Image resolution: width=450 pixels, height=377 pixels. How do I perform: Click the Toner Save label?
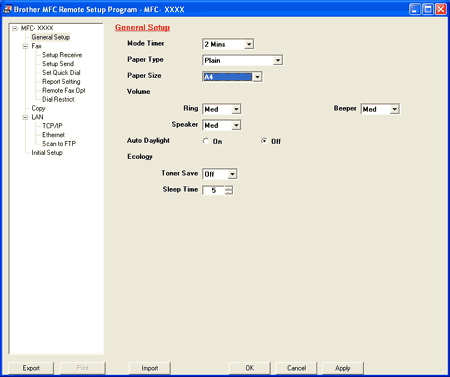click(x=180, y=173)
